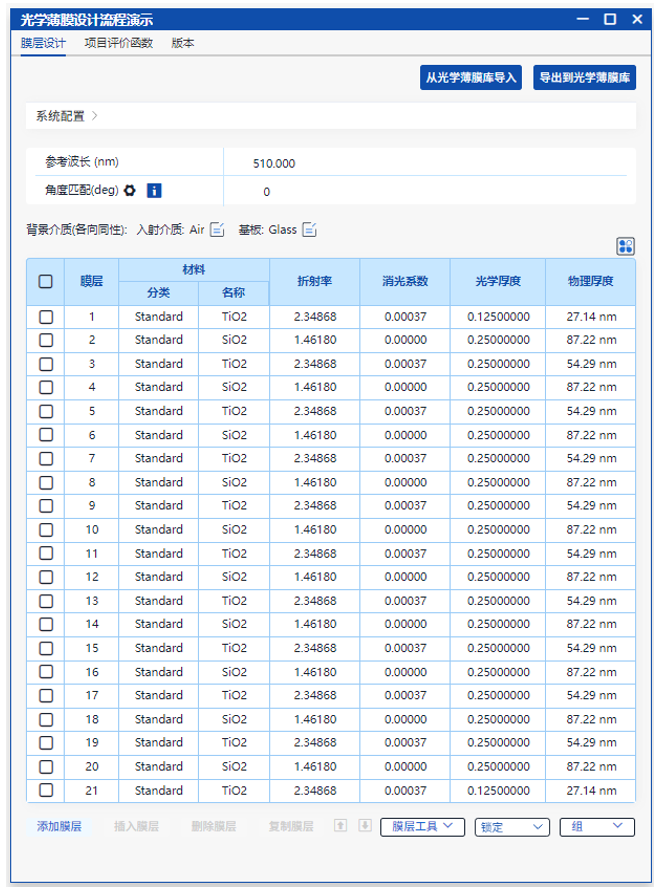Screen dimensions: 660x893
Task: Click the reference wavelength field showing 510.000
Action: click(x=274, y=164)
